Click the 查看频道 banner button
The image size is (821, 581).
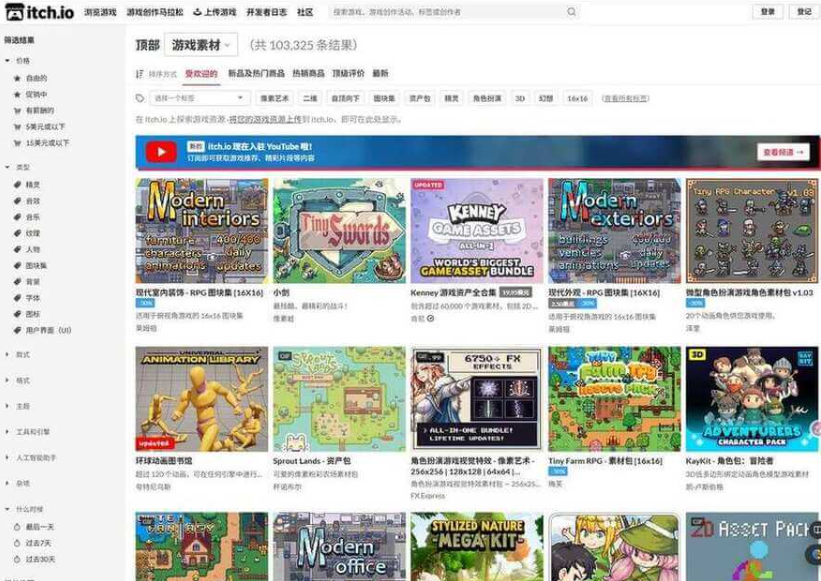783,152
